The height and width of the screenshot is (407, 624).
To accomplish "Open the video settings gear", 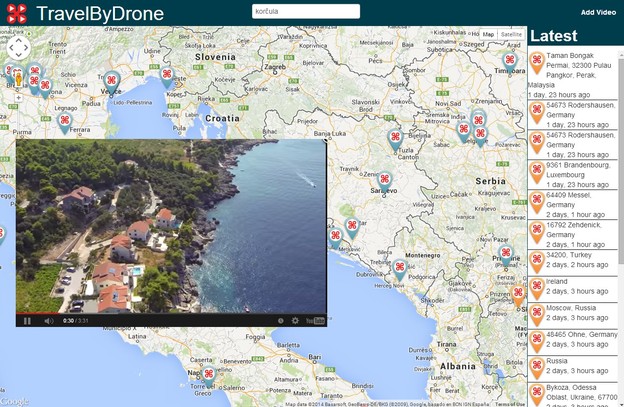I will tap(295, 320).
